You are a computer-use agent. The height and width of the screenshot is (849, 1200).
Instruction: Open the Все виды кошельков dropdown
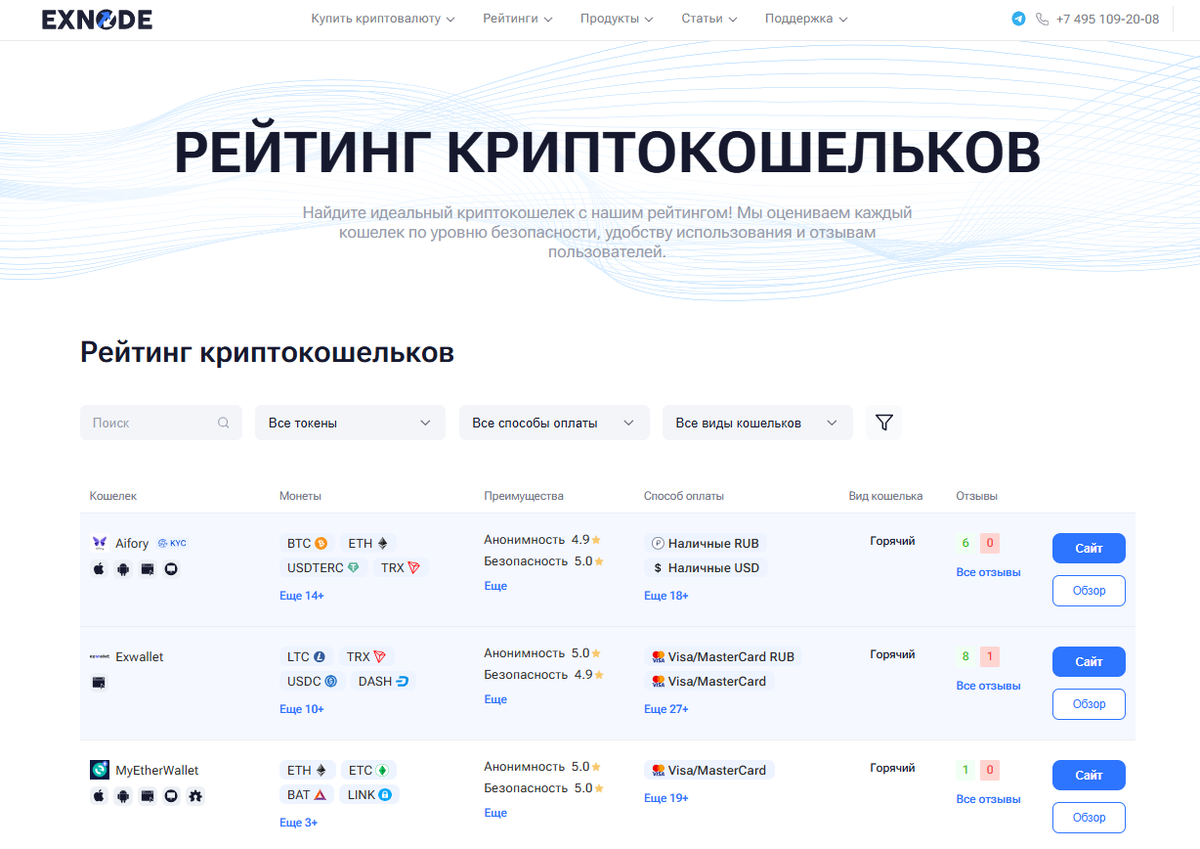[757, 422]
